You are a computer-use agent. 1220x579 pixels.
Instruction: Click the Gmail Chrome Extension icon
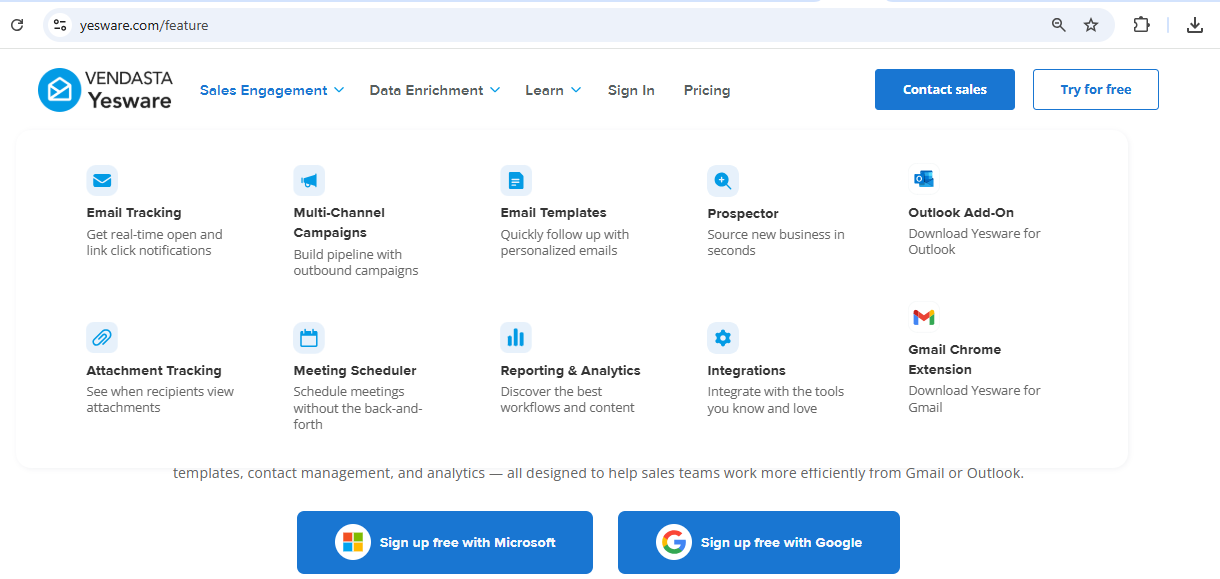pos(924,316)
